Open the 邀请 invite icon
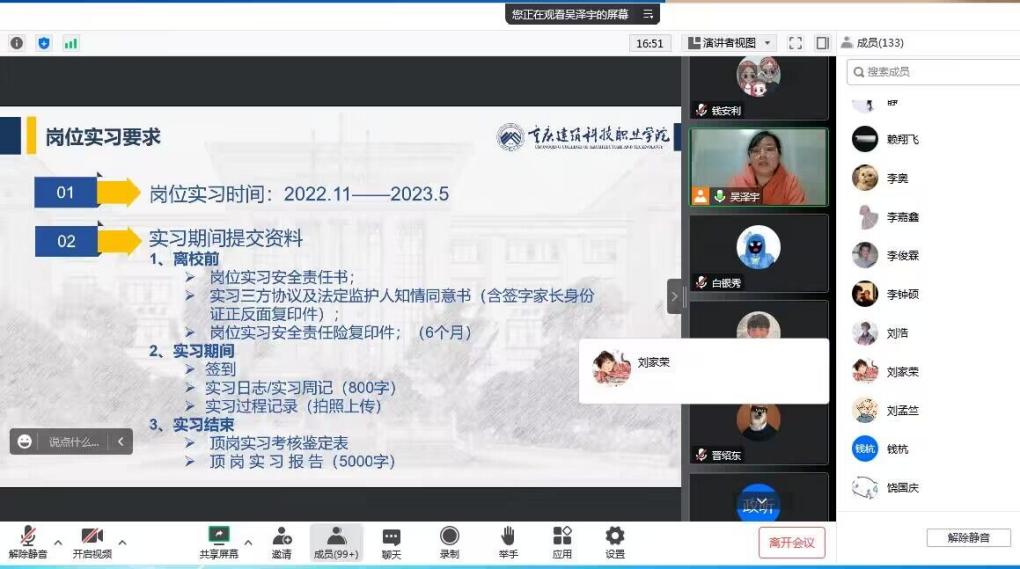The image size is (1020, 569). (x=282, y=542)
